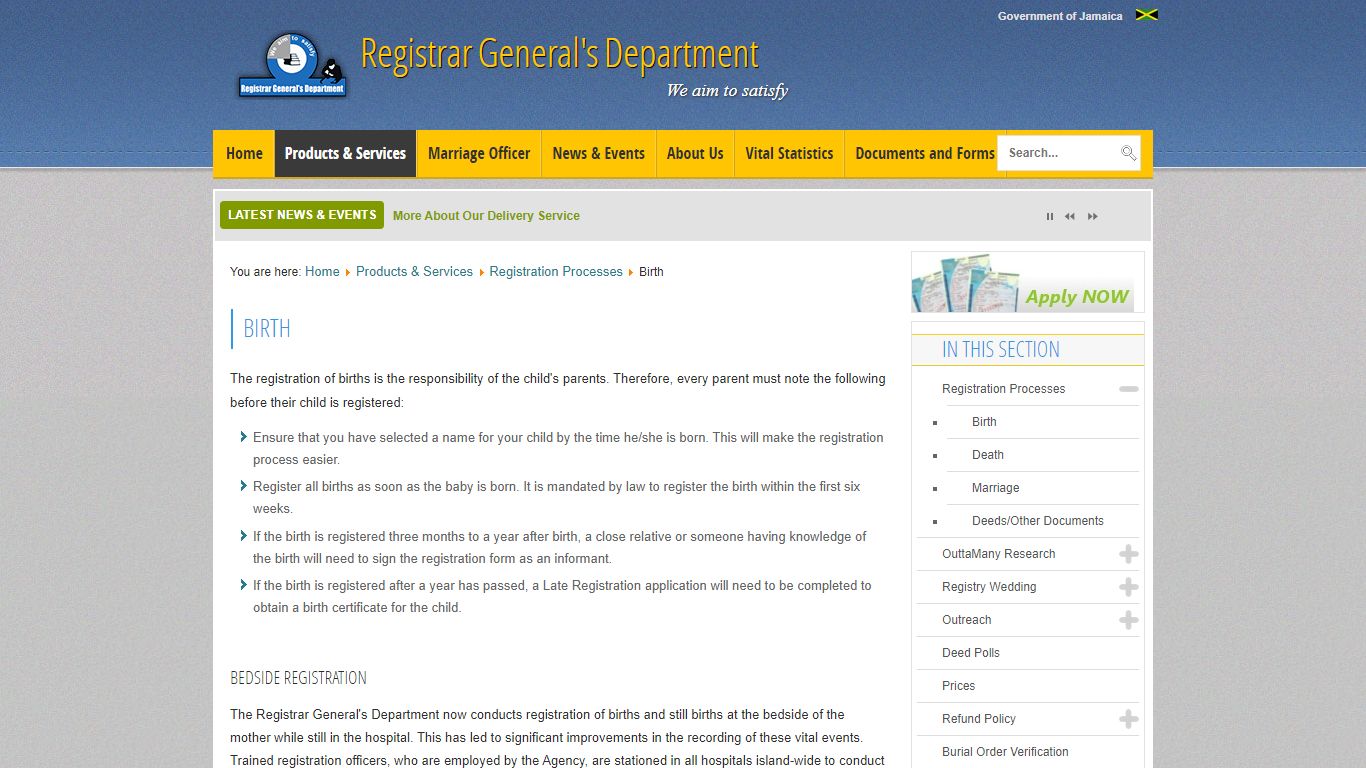Open the Vital Statistics menu
This screenshot has height=768, width=1366.
(x=789, y=153)
